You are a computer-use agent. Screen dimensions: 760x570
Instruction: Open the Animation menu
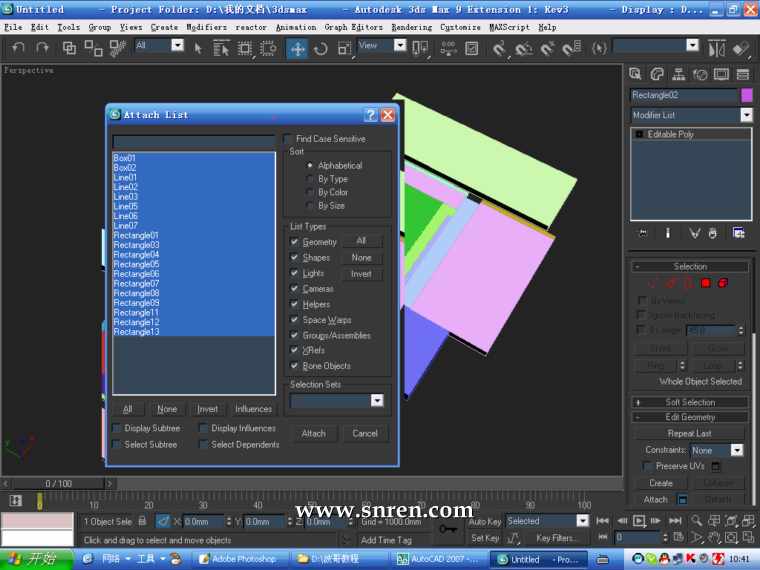(296, 28)
